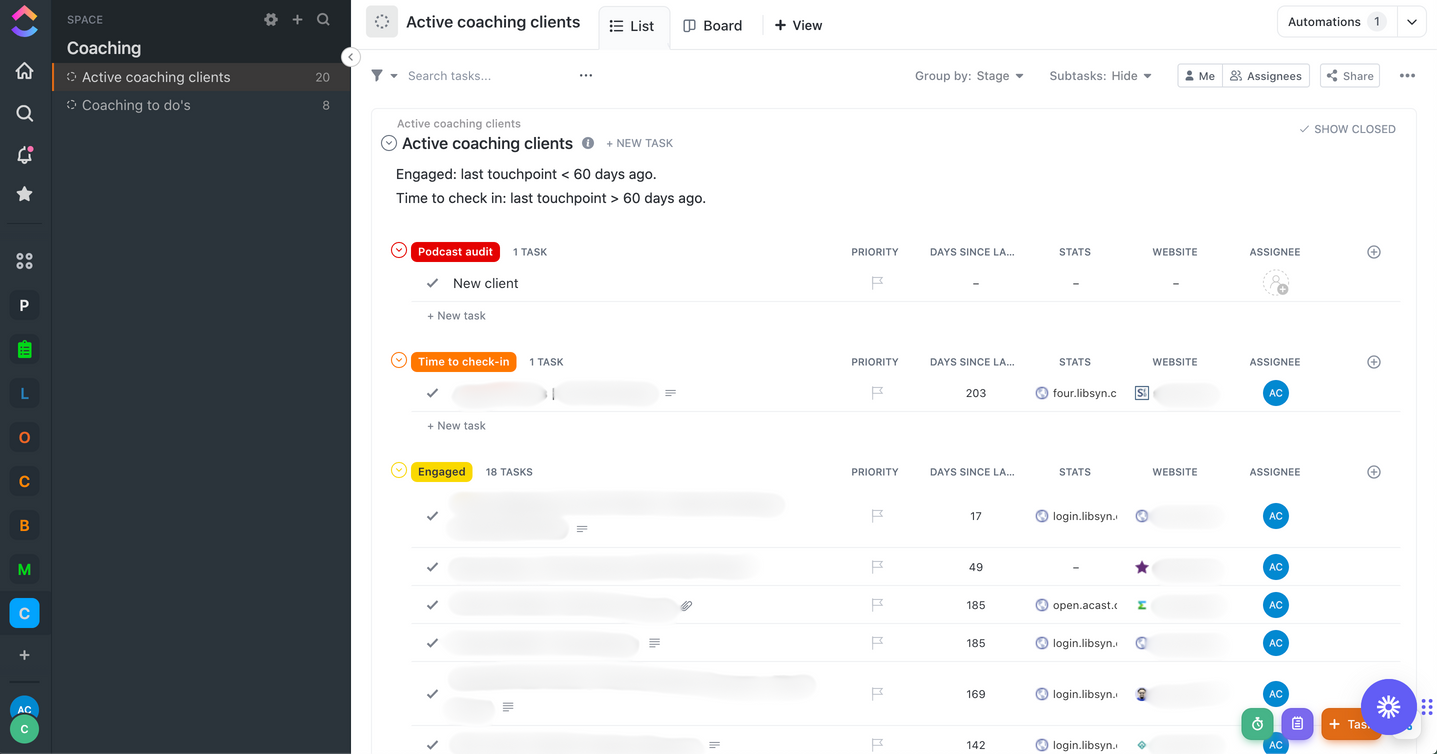
Task: Mark the New client task complete
Action: pyautogui.click(x=433, y=284)
